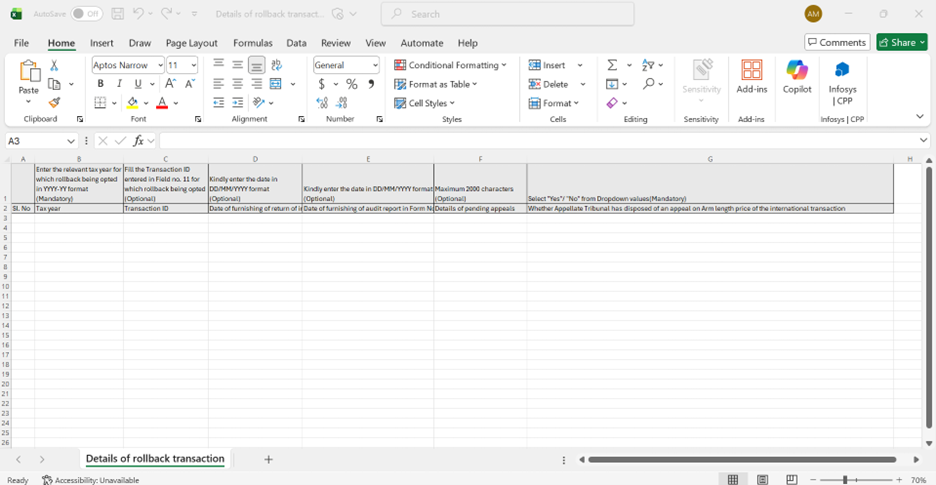Apply the red font color
Screen dimensions: 936x485
162,103
